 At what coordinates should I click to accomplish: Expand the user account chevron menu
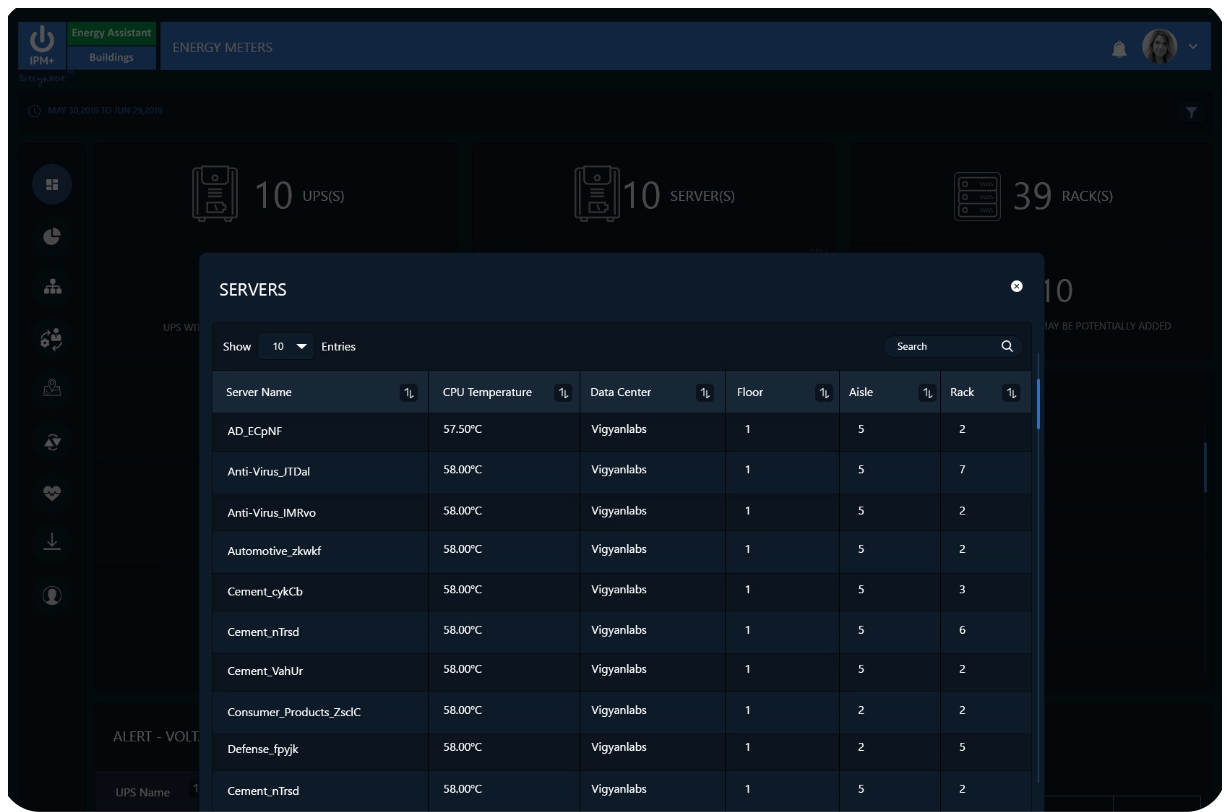pos(1192,47)
